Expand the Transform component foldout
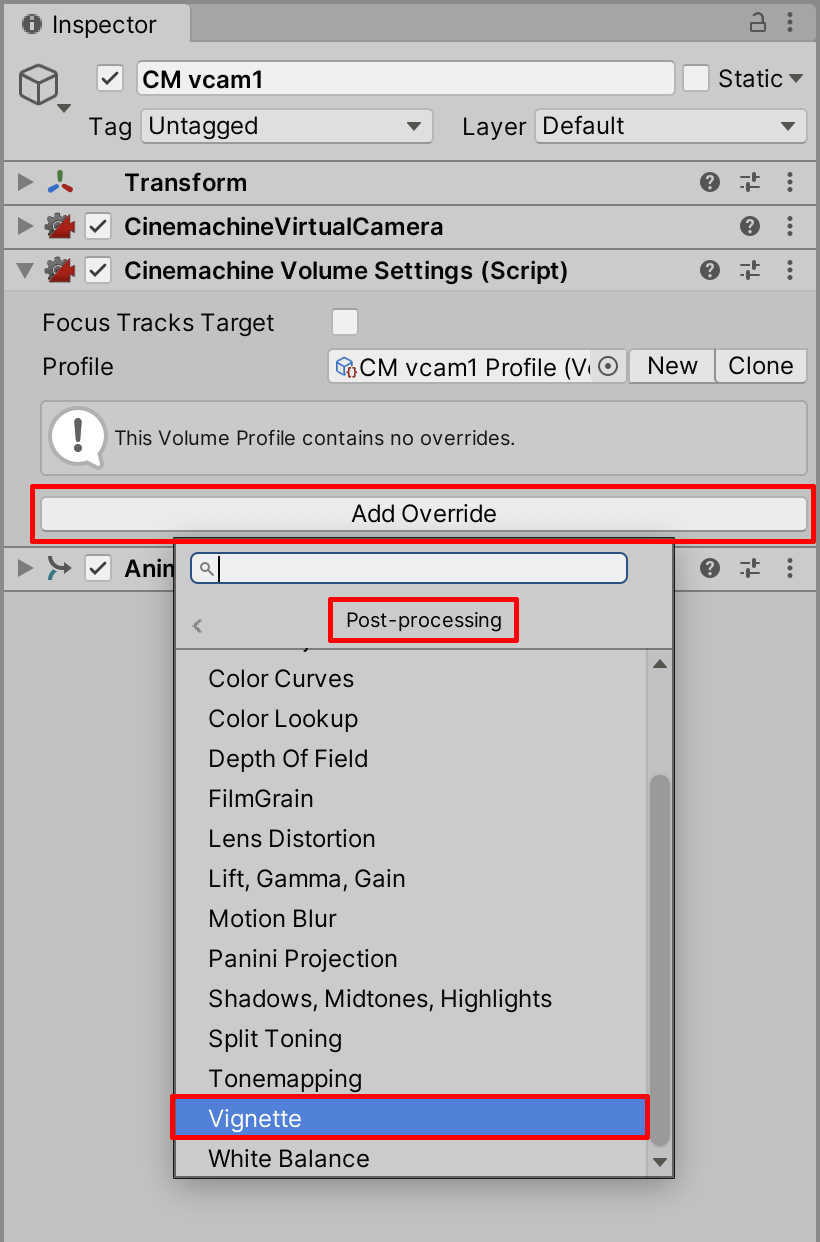Image resolution: width=820 pixels, height=1242 pixels. pyautogui.click(x=26, y=182)
